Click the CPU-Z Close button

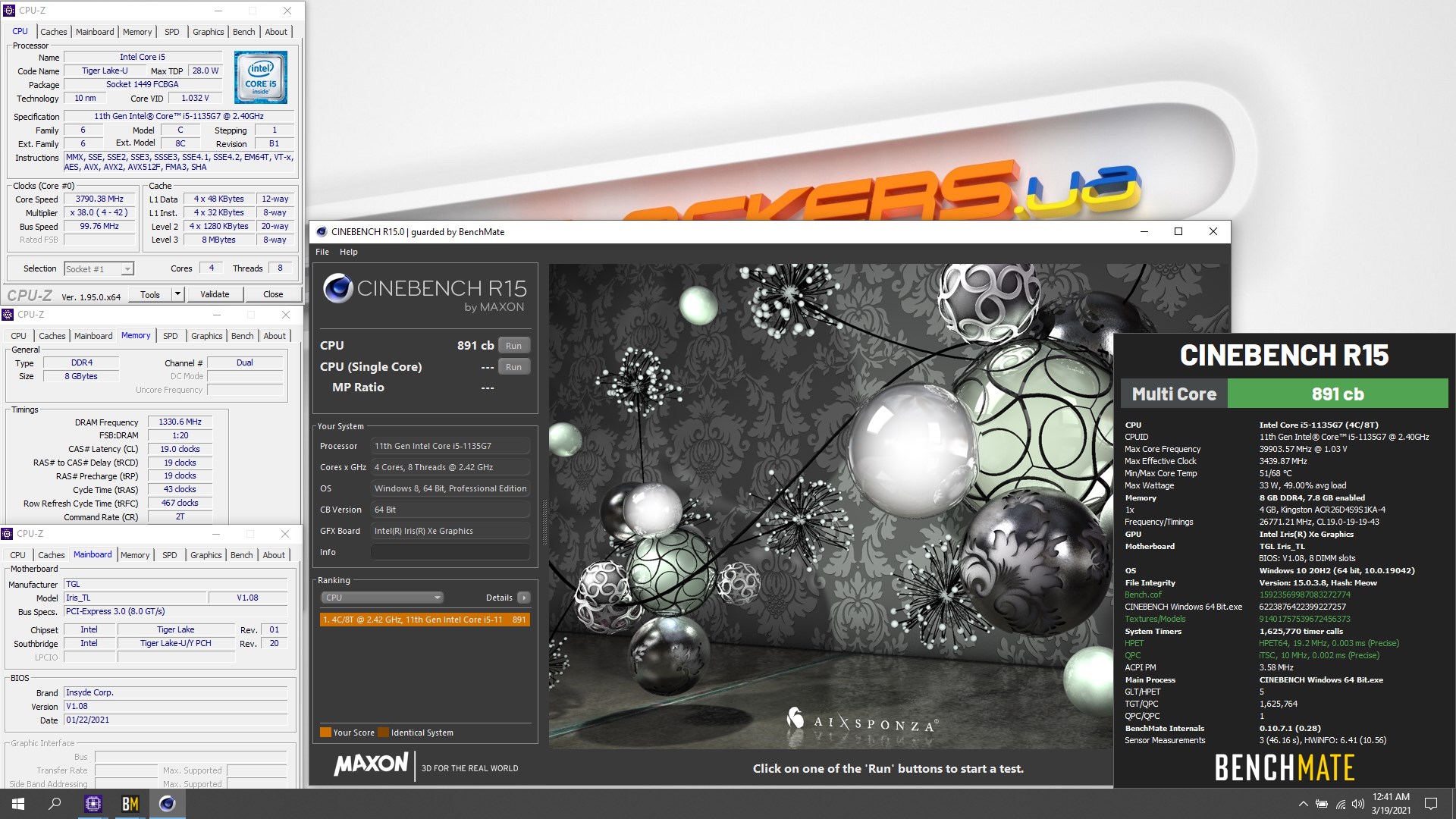tap(273, 294)
